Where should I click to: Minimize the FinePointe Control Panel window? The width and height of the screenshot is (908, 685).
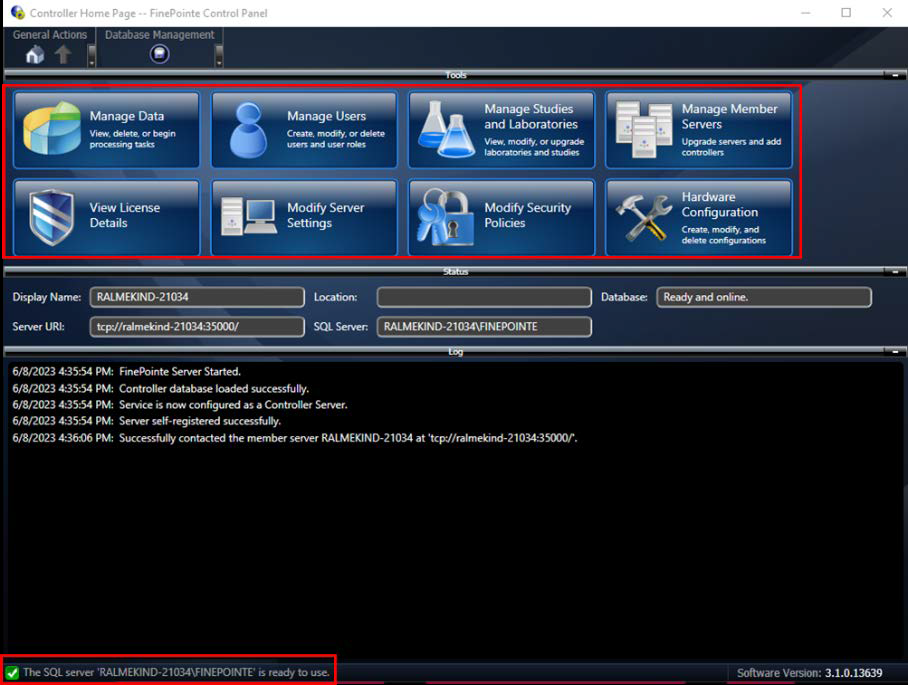coord(806,13)
